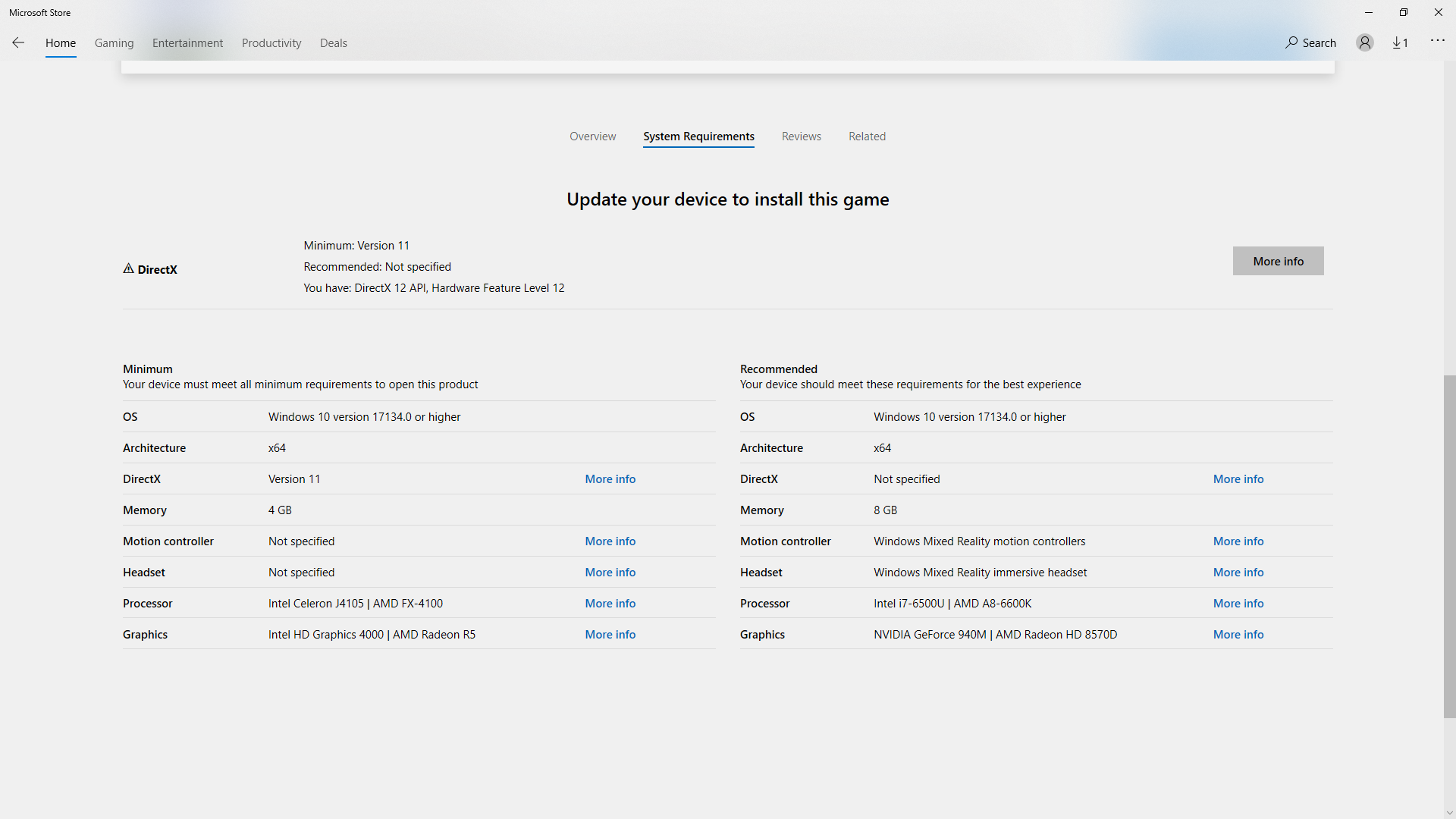Click the Search magnifier button
1456x819 pixels.
[1311, 42]
